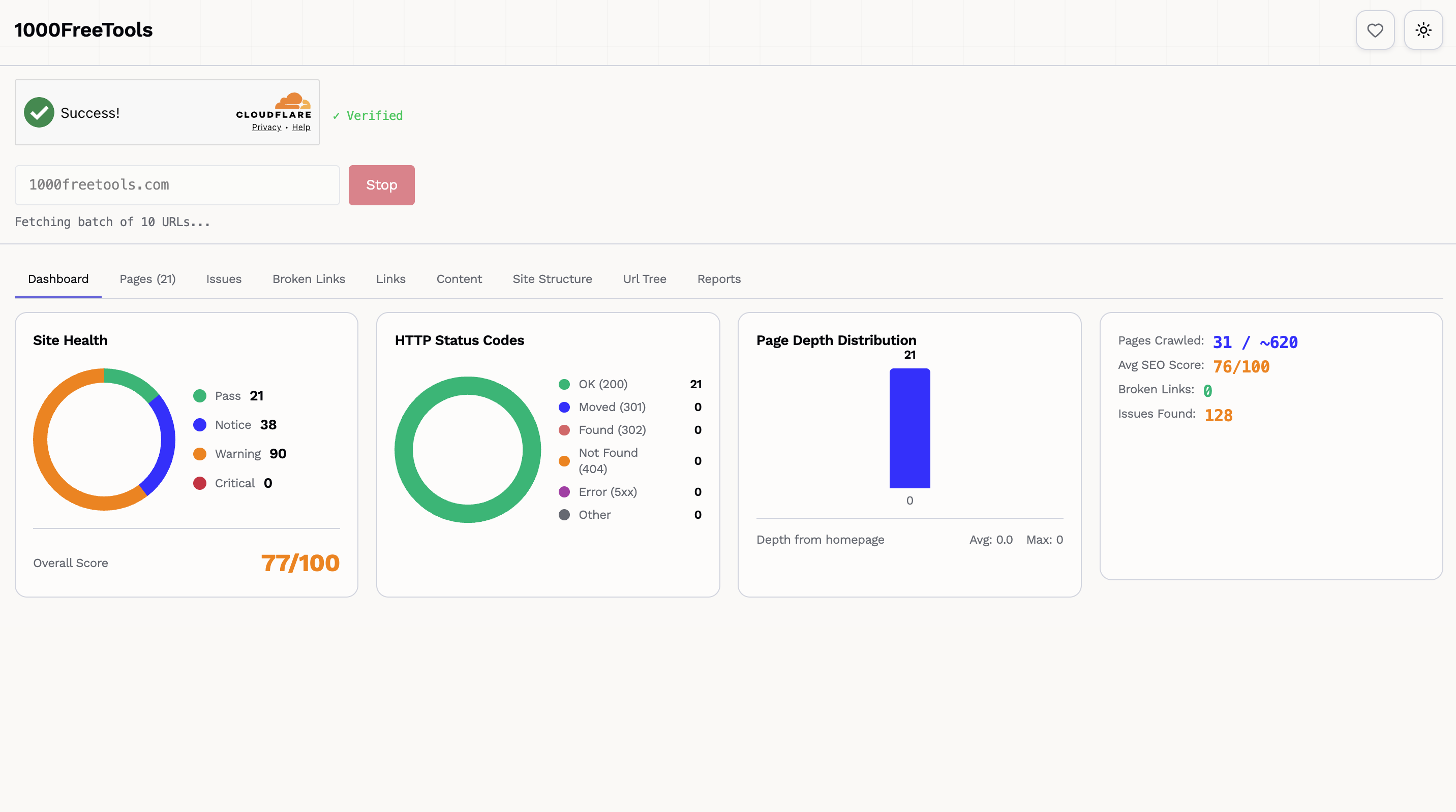The image size is (1456, 812).
Task: Click the Cloudflare logo
Action: [274, 106]
